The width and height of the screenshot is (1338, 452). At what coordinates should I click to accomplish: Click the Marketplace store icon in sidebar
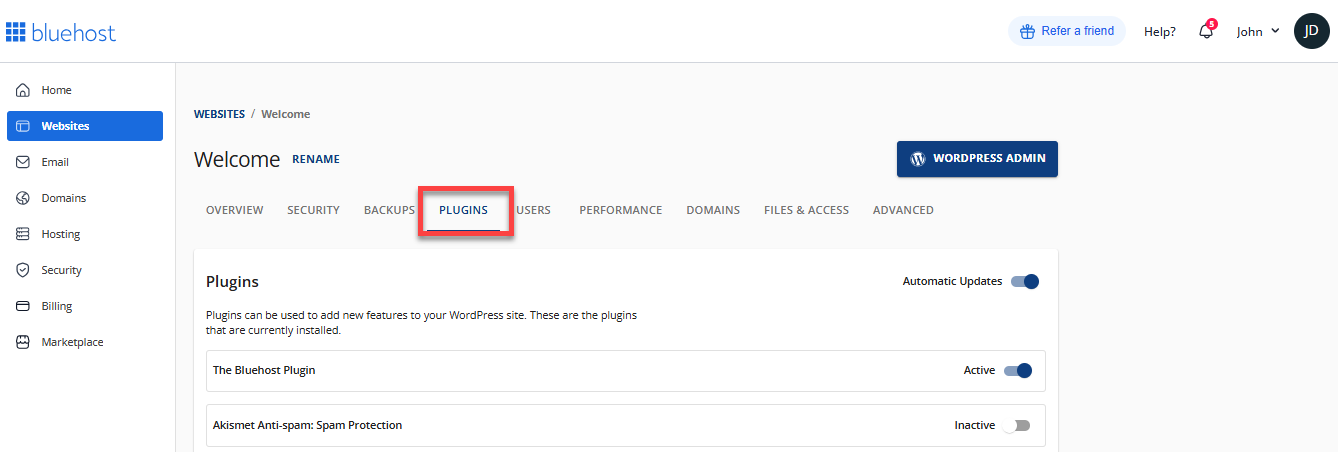[23, 342]
